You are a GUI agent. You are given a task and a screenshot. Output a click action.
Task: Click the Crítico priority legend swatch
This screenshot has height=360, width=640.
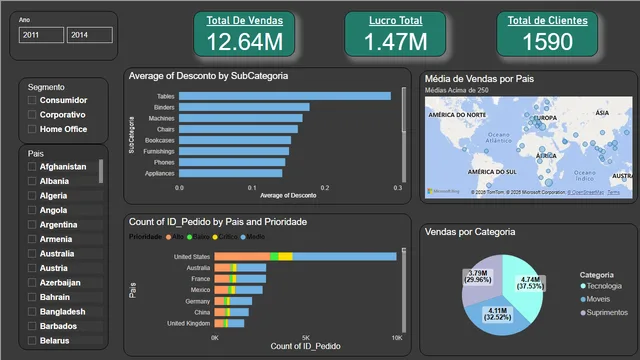tap(215, 237)
